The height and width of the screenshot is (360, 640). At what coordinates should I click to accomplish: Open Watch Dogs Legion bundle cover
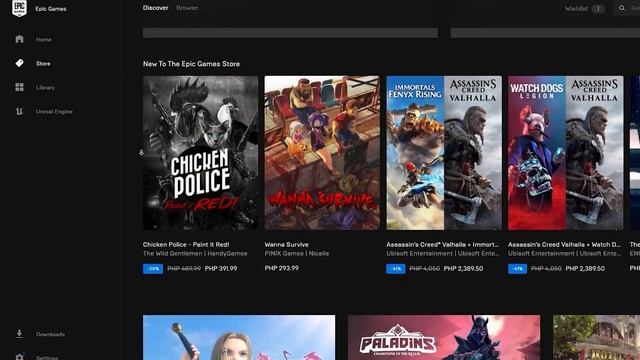(x=566, y=153)
